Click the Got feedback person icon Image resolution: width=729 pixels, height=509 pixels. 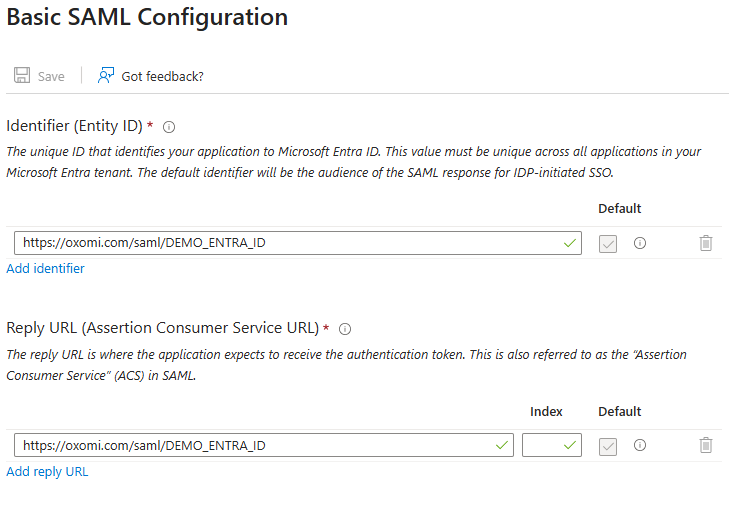point(106,76)
